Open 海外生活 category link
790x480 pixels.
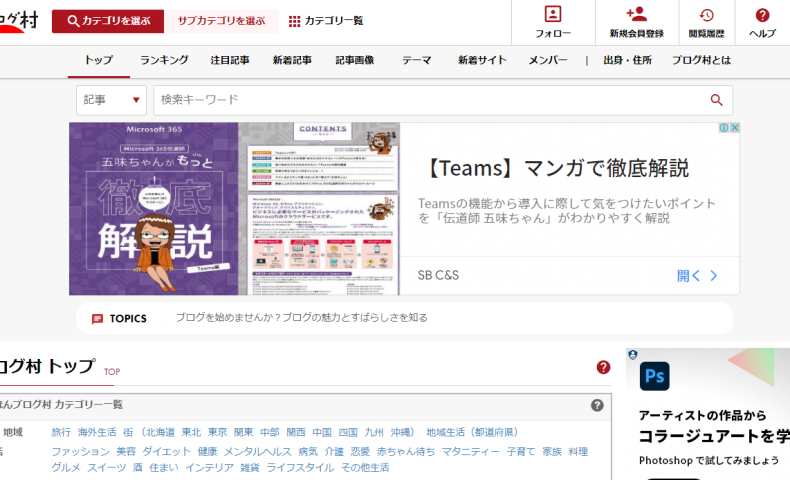[97, 432]
